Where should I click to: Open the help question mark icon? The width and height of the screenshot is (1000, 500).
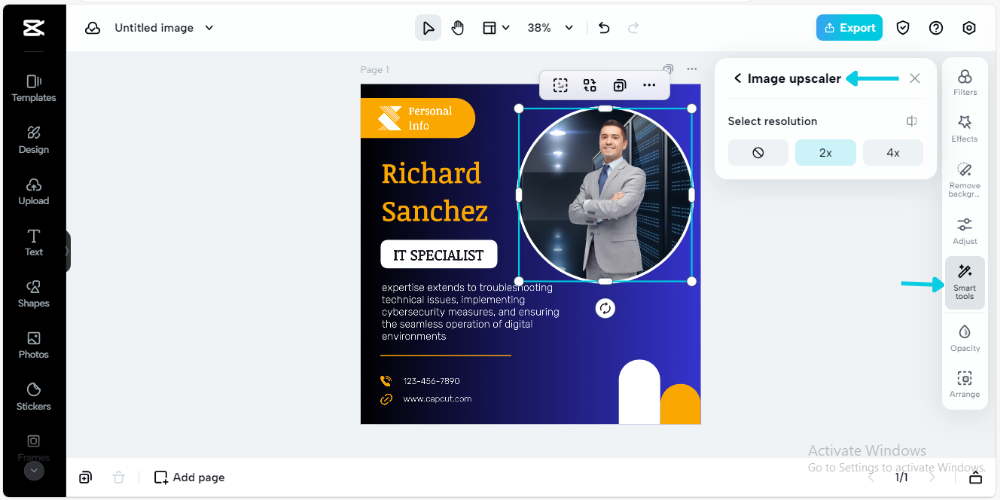(x=936, y=28)
